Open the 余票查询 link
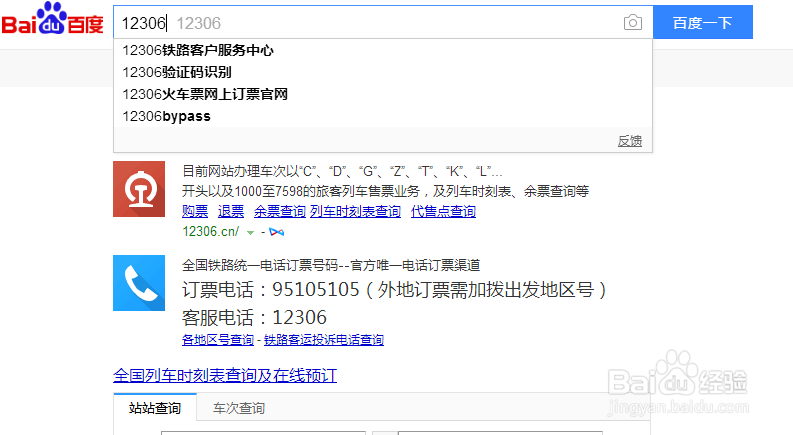 pos(280,211)
